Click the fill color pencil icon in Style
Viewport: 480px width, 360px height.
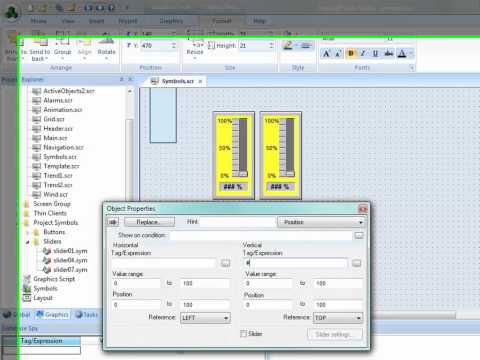[x=288, y=45]
